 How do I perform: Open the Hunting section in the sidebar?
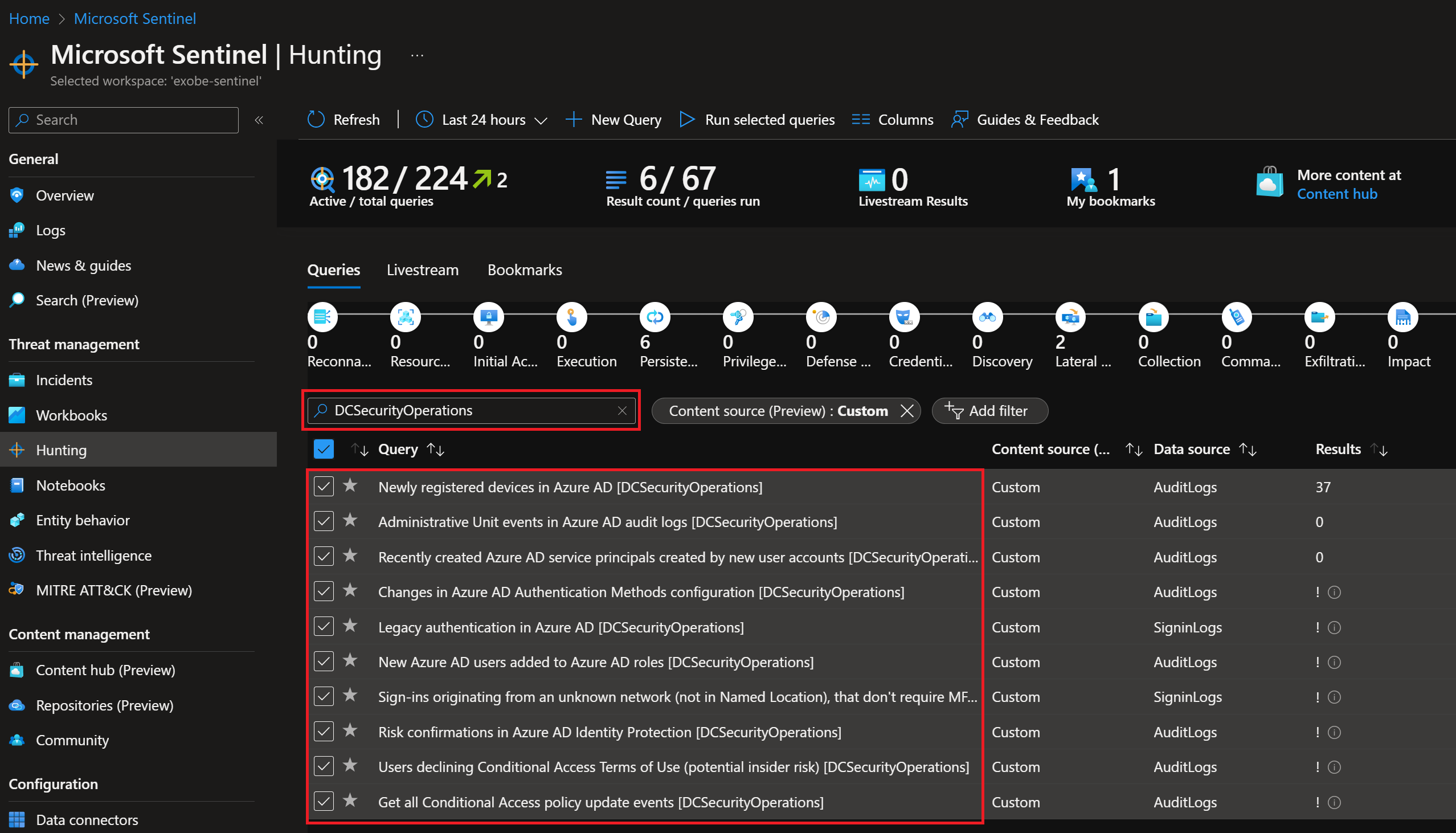[61, 450]
